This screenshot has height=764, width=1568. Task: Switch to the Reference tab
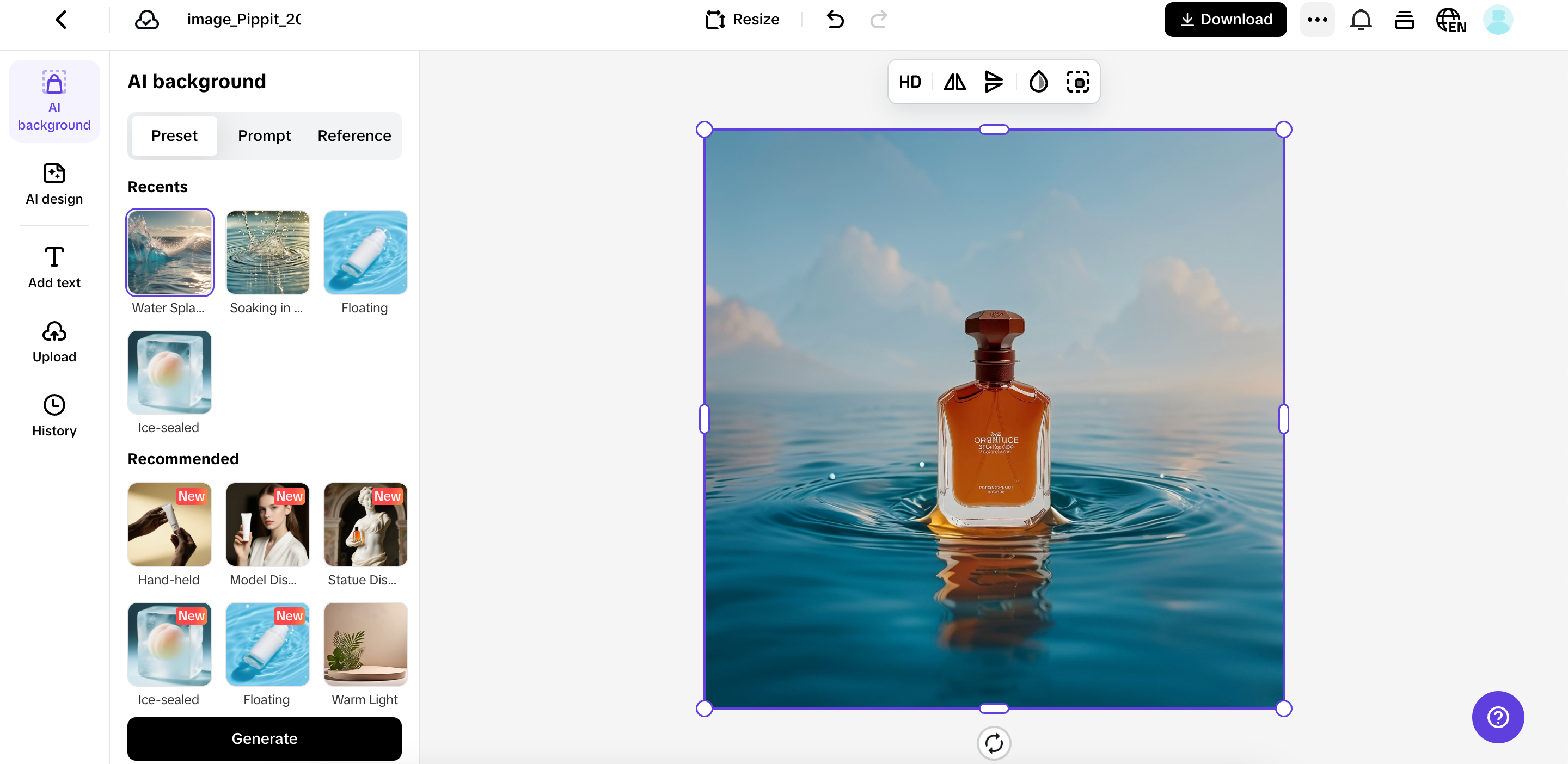pos(354,135)
